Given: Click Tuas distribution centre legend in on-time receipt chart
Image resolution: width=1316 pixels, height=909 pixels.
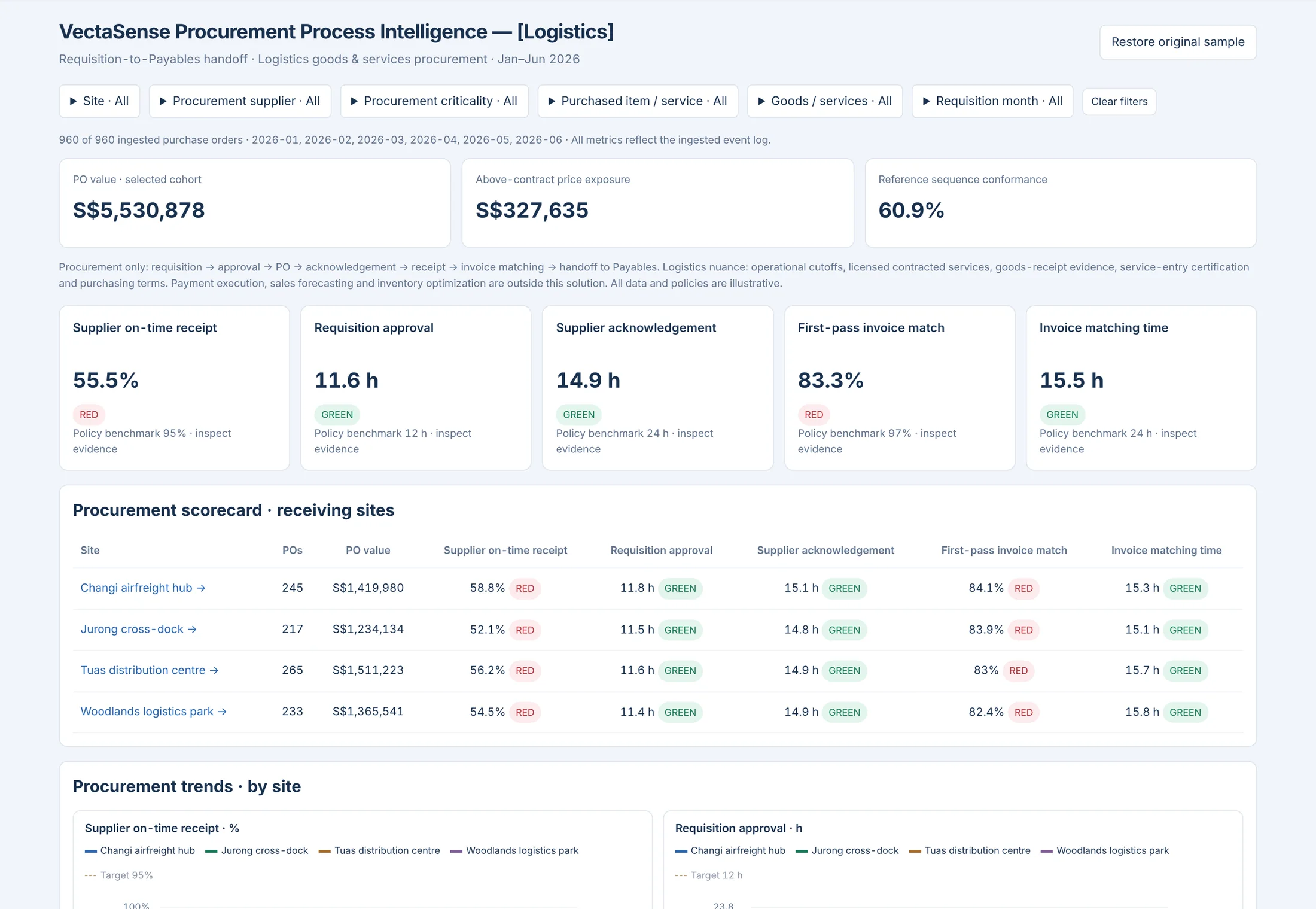Looking at the screenshot, I should click(379, 850).
